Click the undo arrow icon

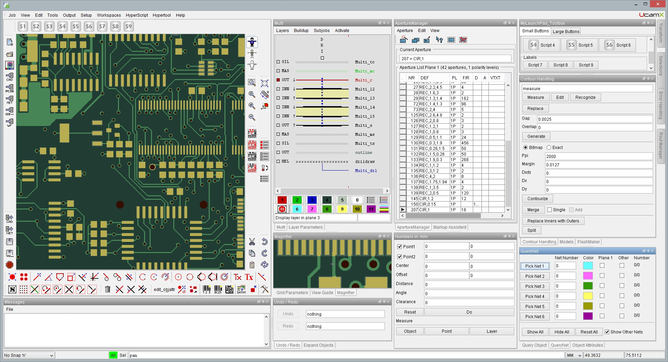point(264,242)
